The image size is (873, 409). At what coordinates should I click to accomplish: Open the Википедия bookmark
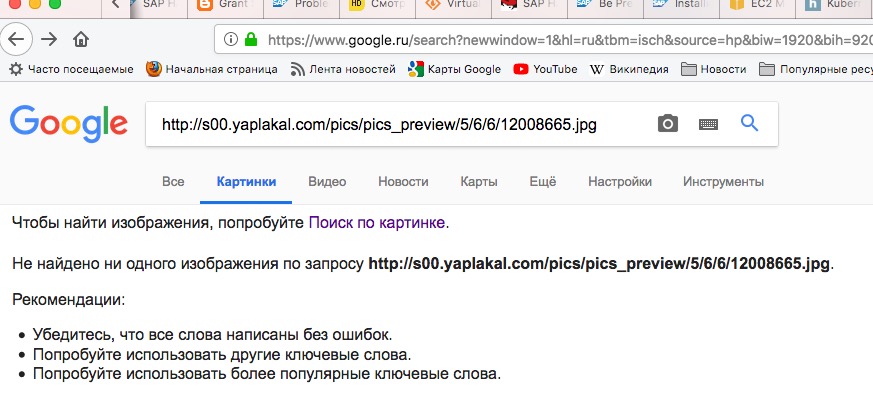[629, 70]
